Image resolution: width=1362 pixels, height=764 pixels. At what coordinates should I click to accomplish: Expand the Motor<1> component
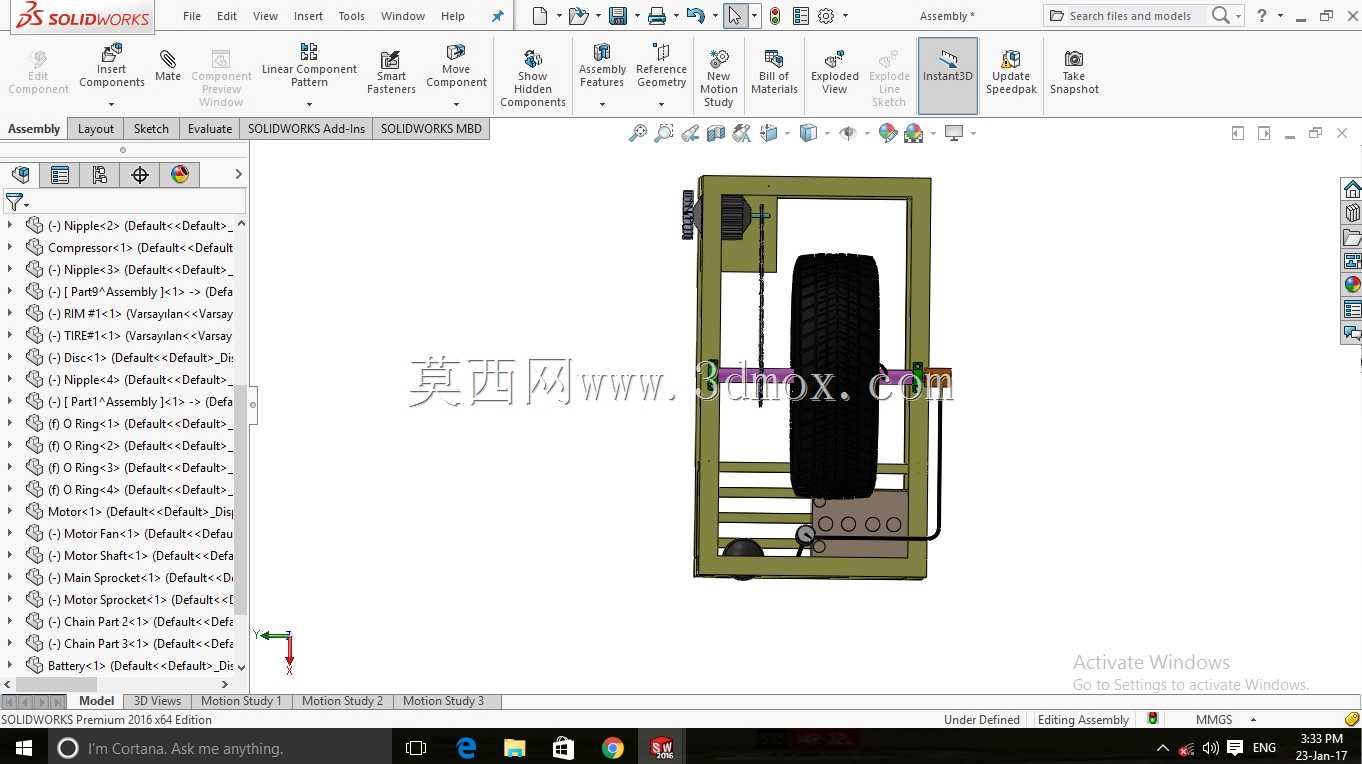pyautogui.click(x=10, y=512)
